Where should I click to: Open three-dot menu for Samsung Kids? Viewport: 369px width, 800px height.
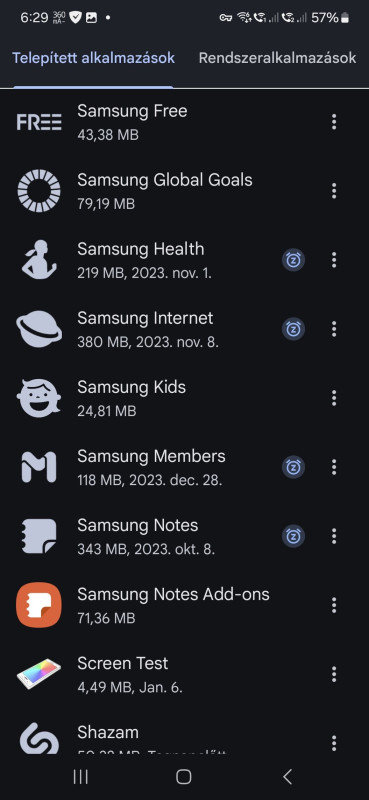334,398
